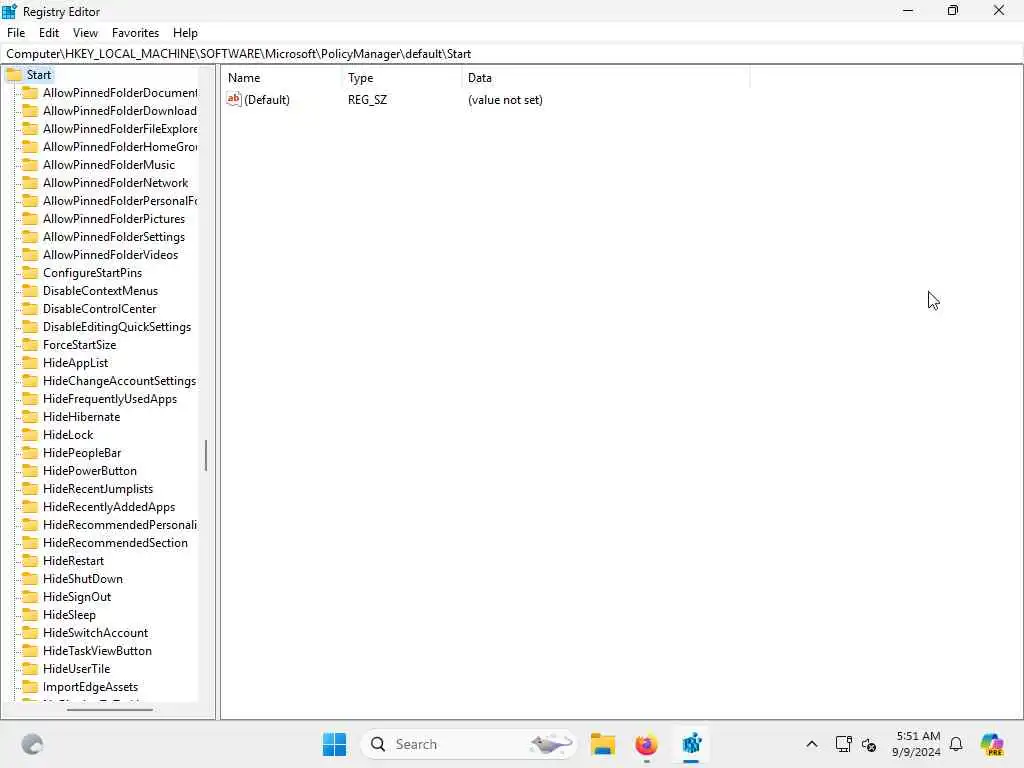
Task: Click the folder icon next to HideSwitchAccount
Action: pos(30,632)
